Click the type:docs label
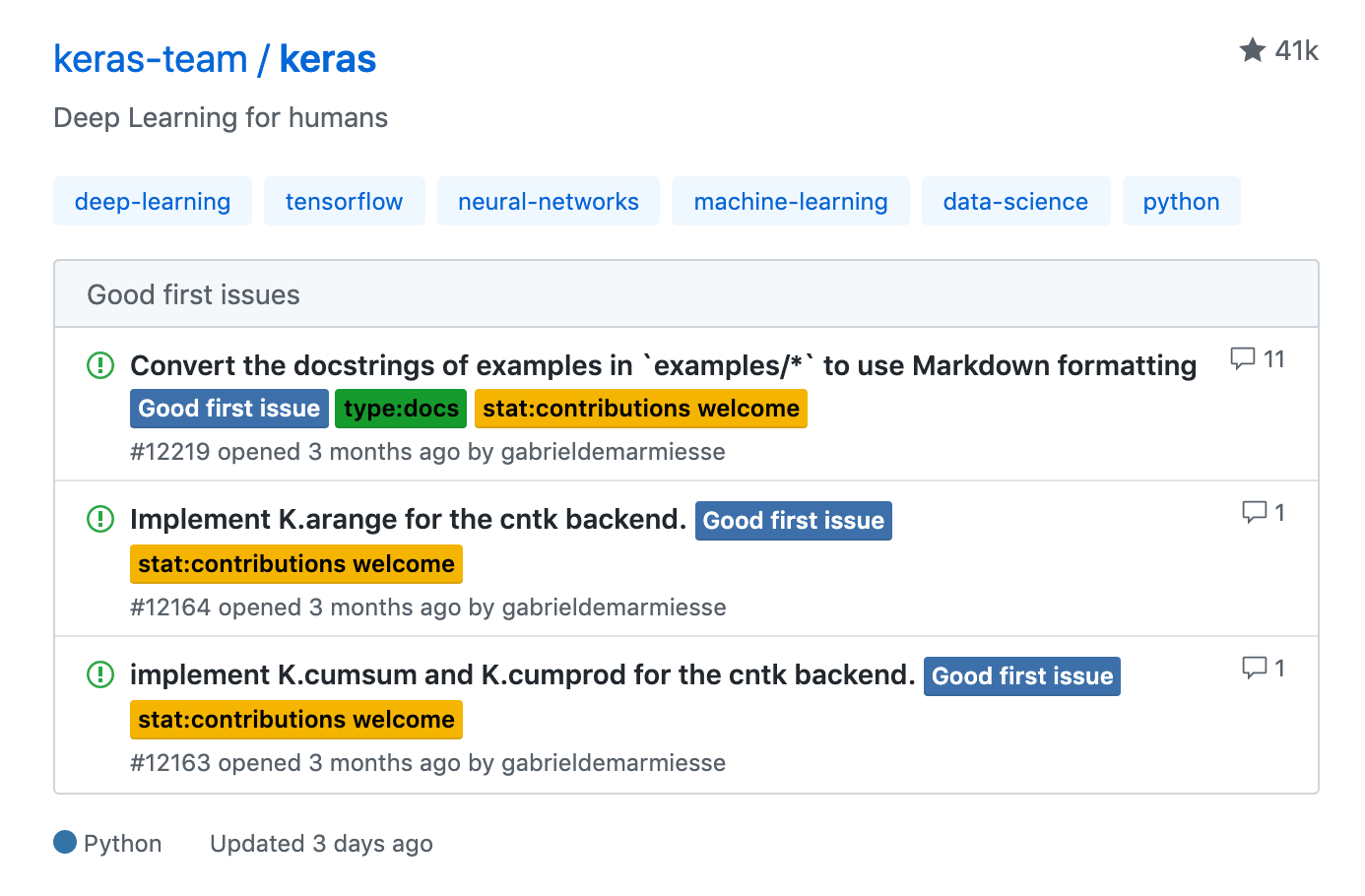Screen dimensions: 1365x896 (x=401, y=409)
